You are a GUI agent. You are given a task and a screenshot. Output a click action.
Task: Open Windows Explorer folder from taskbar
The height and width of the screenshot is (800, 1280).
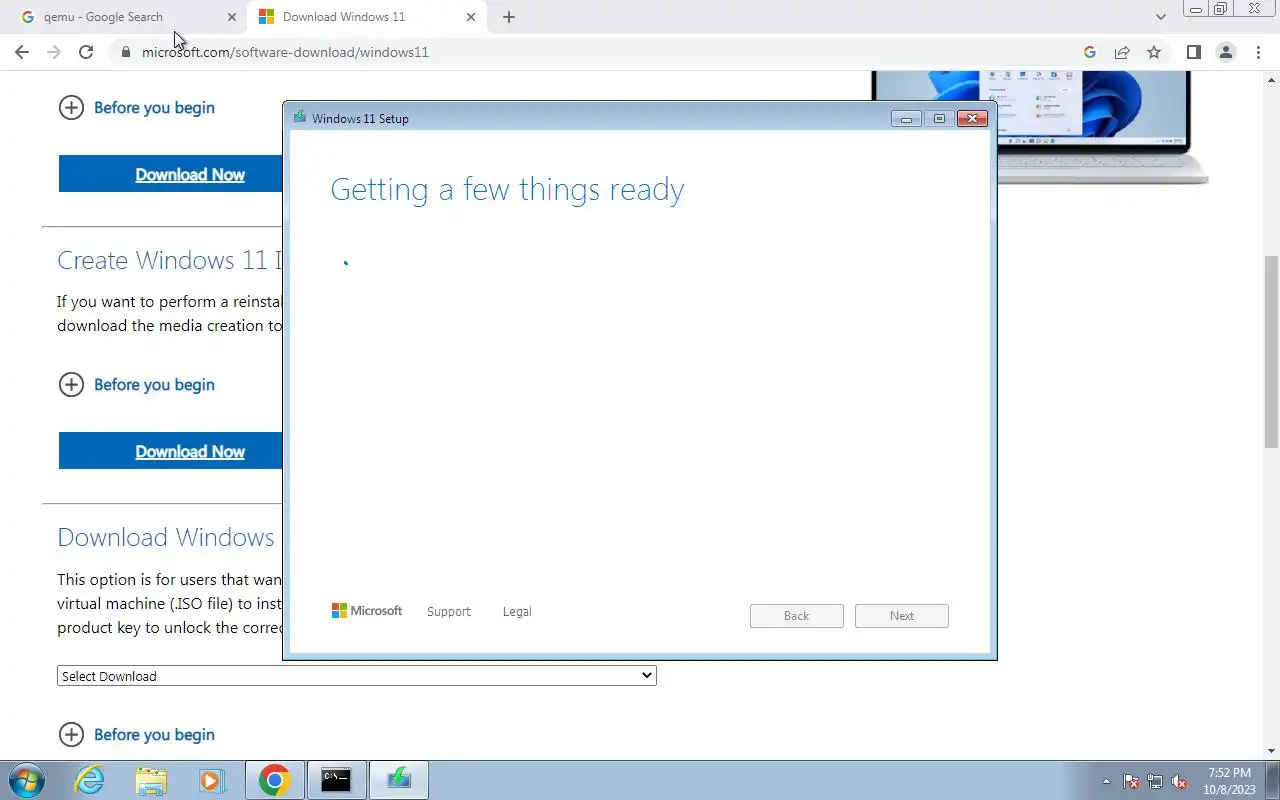click(x=151, y=780)
